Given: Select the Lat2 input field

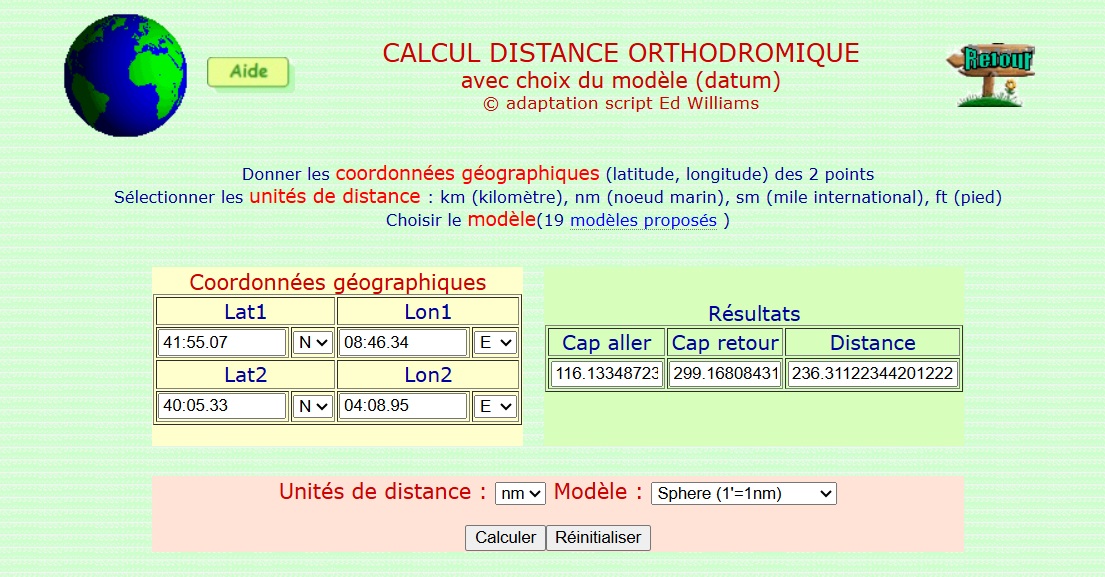Looking at the screenshot, I should tap(220, 406).
